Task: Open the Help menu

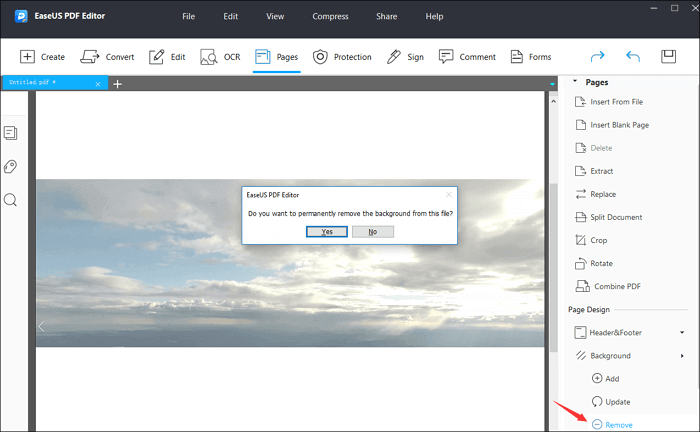Action: coord(434,16)
